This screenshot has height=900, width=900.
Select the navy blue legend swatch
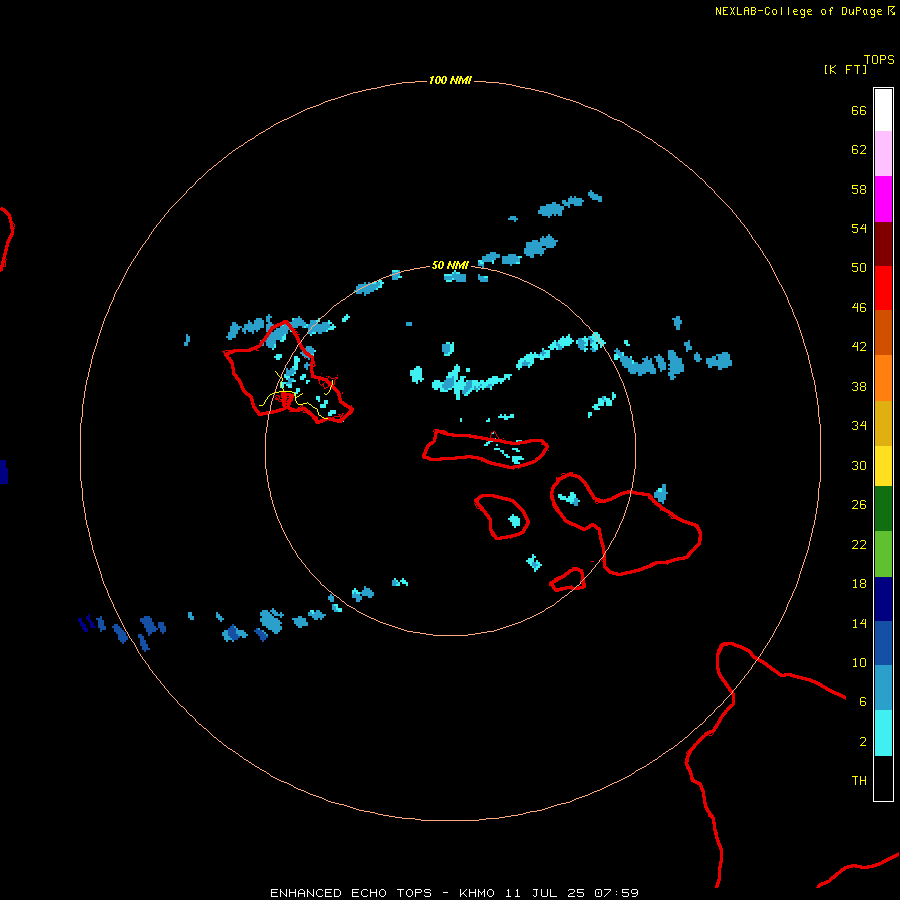pyautogui.click(x=883, y=599)
